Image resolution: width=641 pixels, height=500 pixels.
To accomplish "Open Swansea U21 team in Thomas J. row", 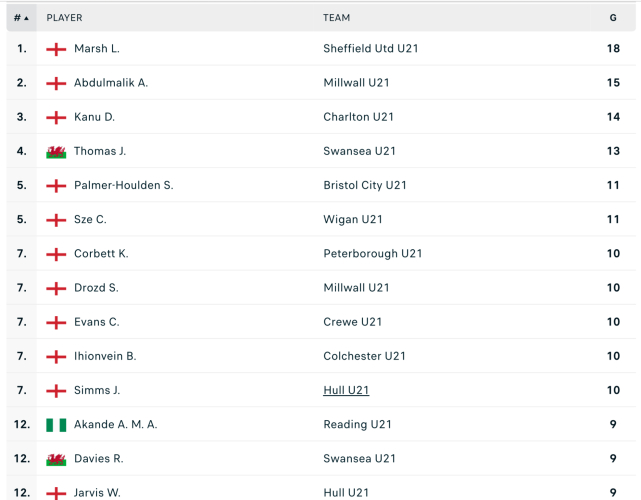I will point(357,152).
